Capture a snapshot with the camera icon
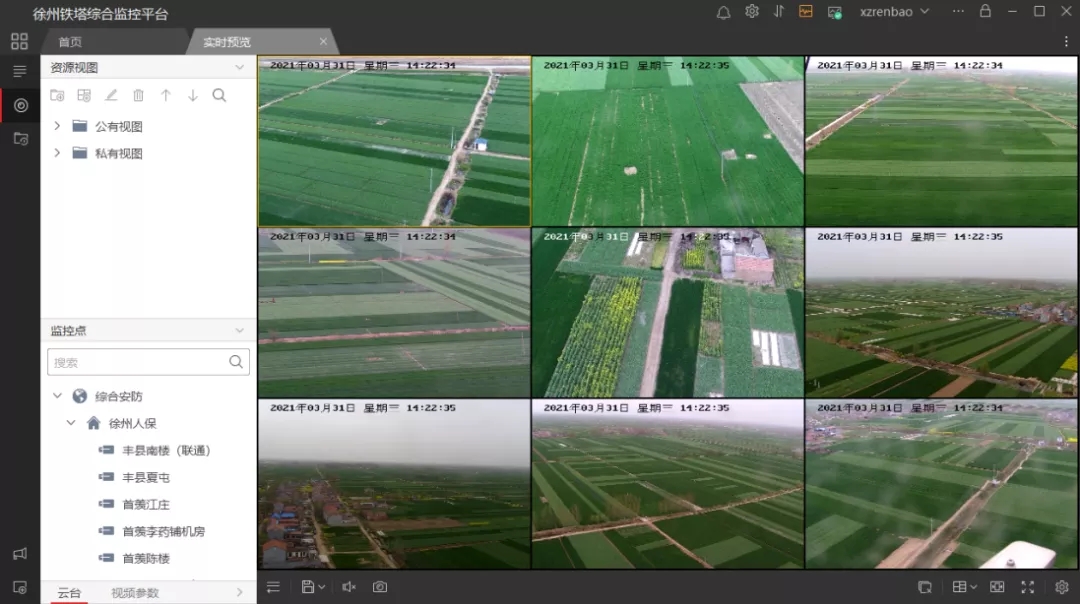The image size is (1080, 604). (x=380, y=587)
